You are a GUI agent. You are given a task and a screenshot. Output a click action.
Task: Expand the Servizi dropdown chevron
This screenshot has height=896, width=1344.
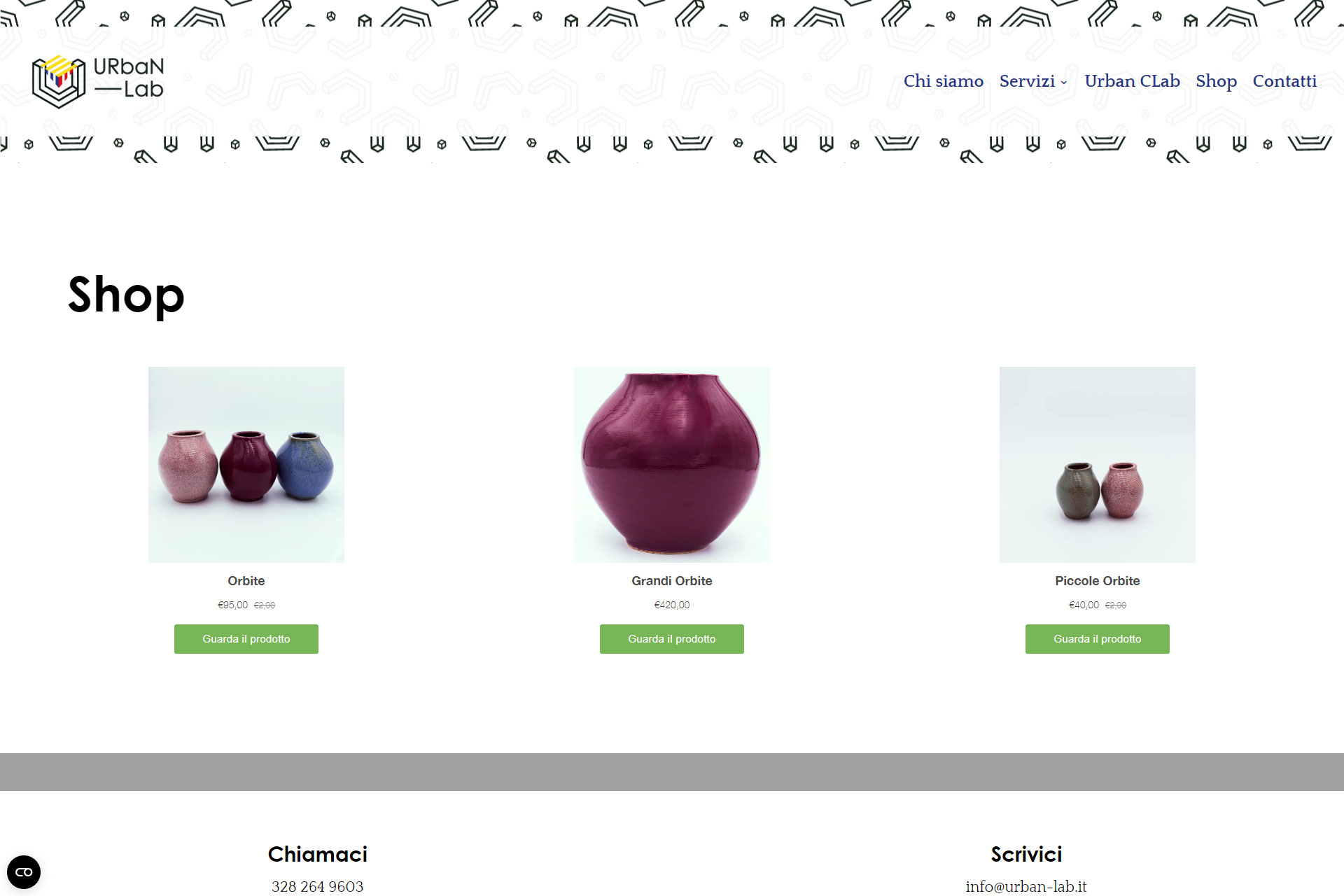point(1064,83)
